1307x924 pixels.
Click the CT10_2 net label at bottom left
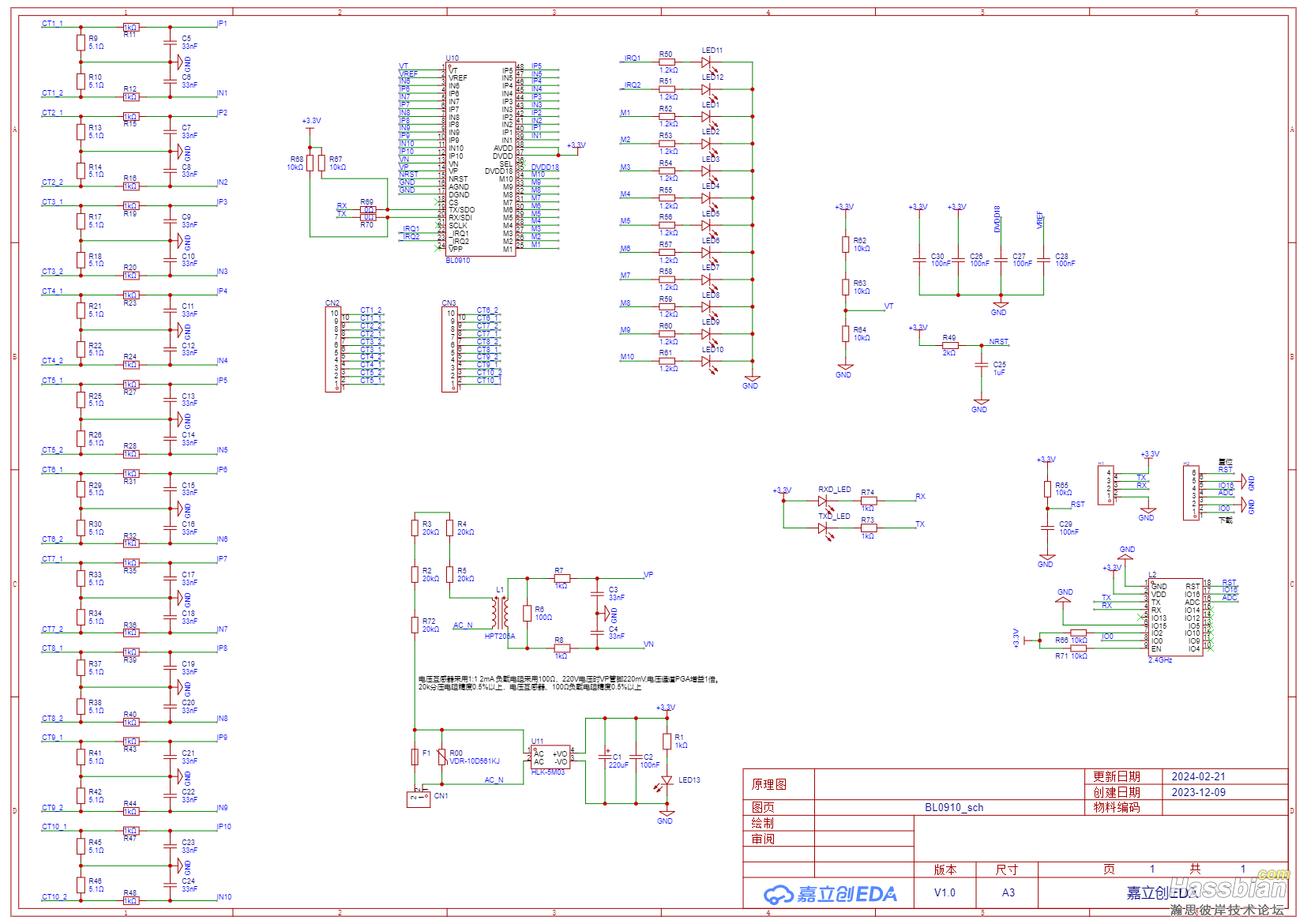click(54, 897)
